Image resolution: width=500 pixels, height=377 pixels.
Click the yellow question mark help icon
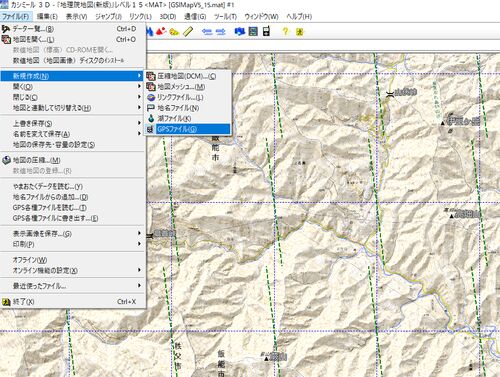[x=285, y=32]
